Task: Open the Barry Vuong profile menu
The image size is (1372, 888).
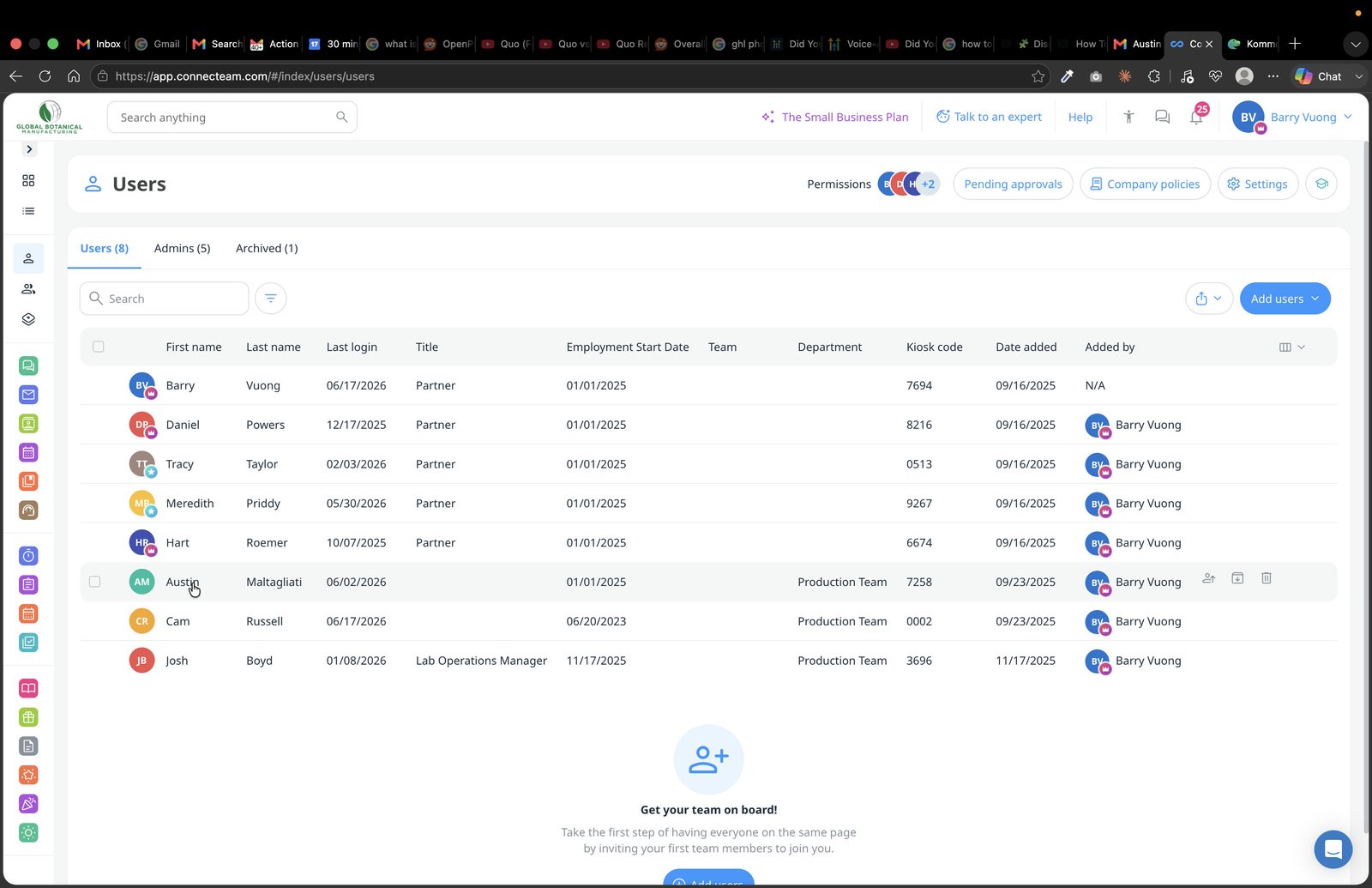Action: tap(1292, 117)
